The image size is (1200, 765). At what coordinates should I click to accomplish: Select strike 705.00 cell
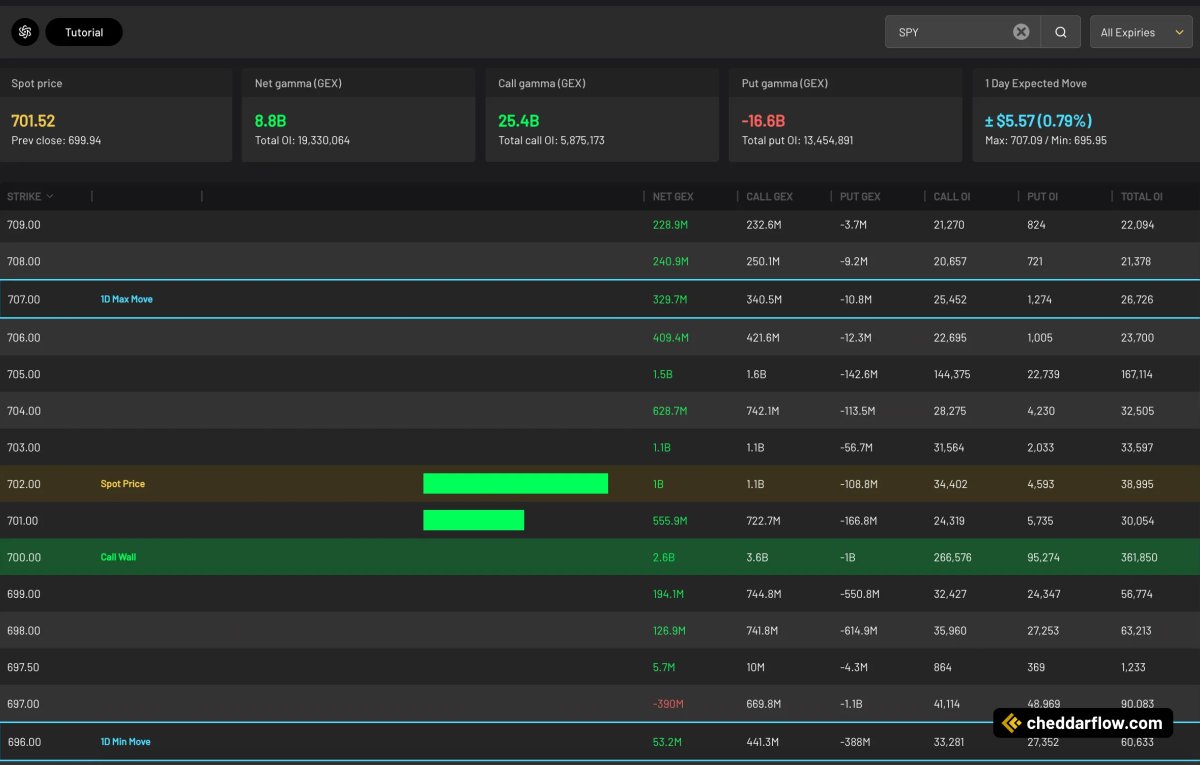pyautogui.click(x=24, y=374)
